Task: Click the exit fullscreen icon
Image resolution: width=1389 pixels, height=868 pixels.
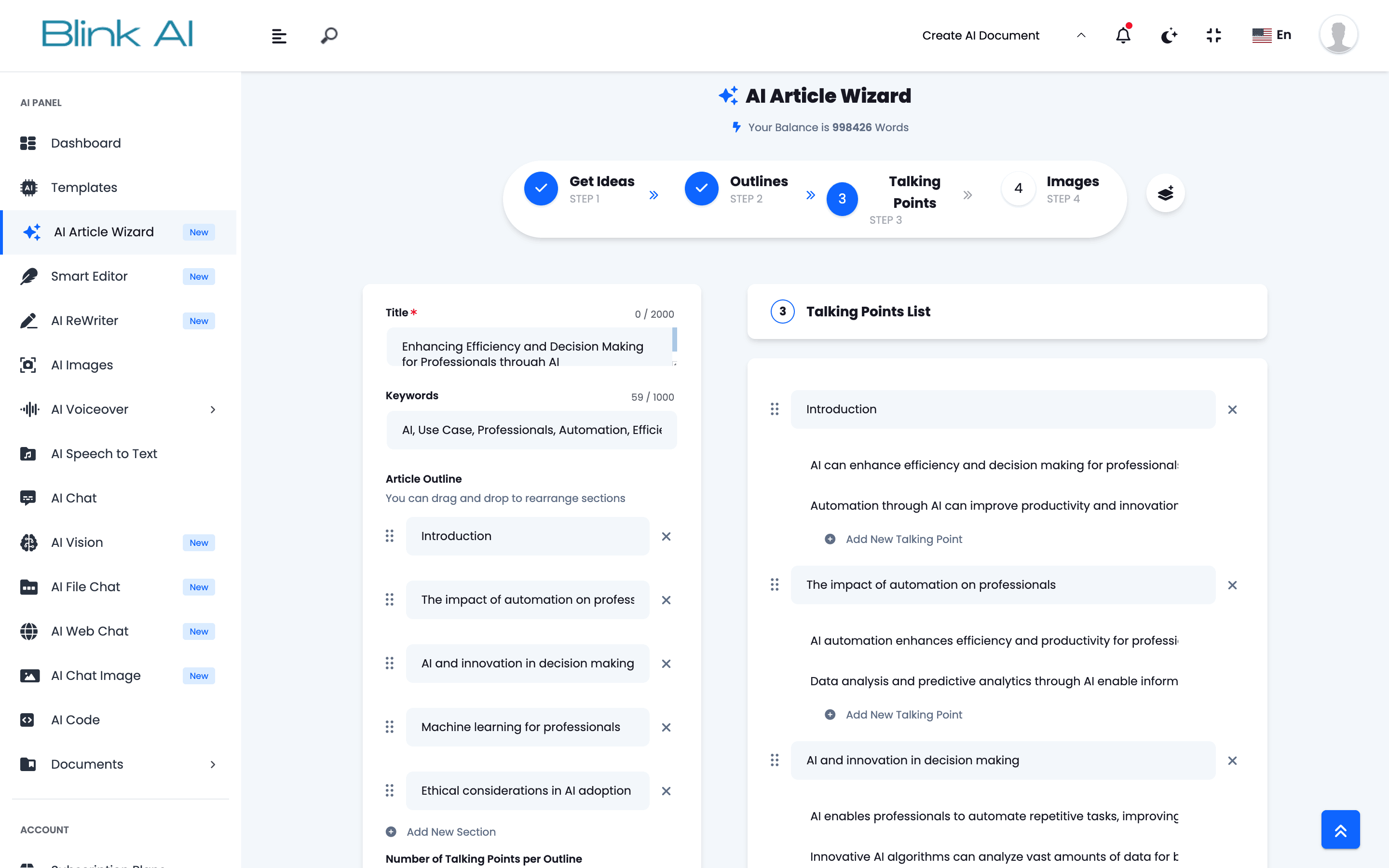Action: [1213, 36]
